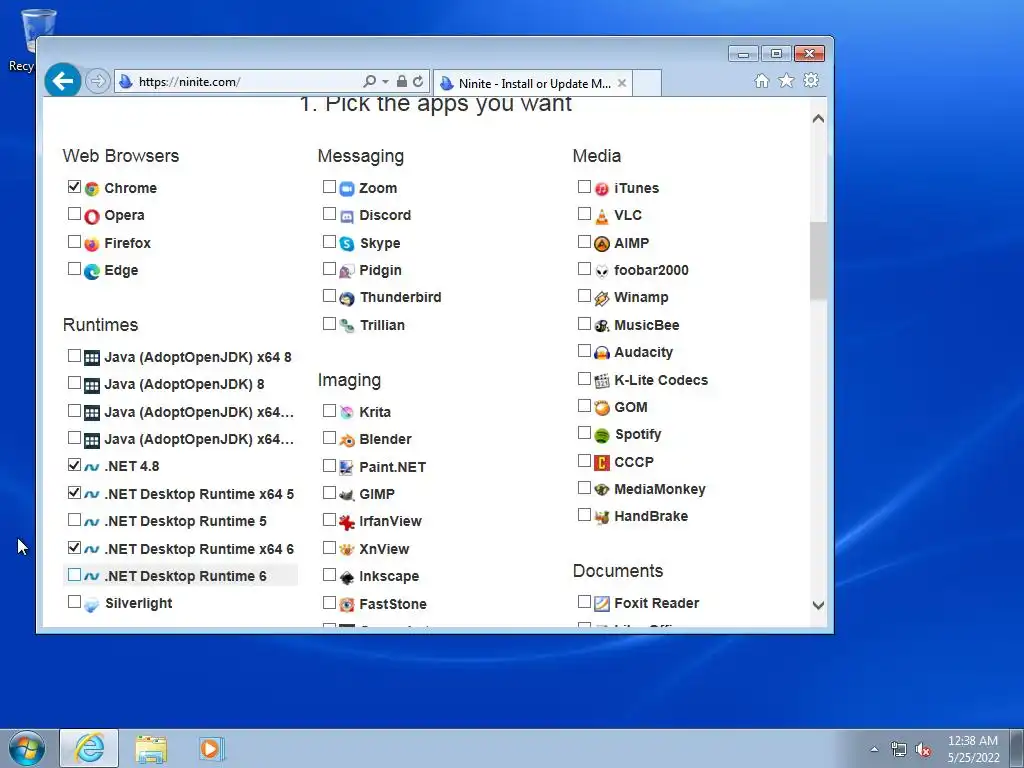Click the iTunes icon
1024x768 pixels.
pyautogui.click(x=601, y=189)
